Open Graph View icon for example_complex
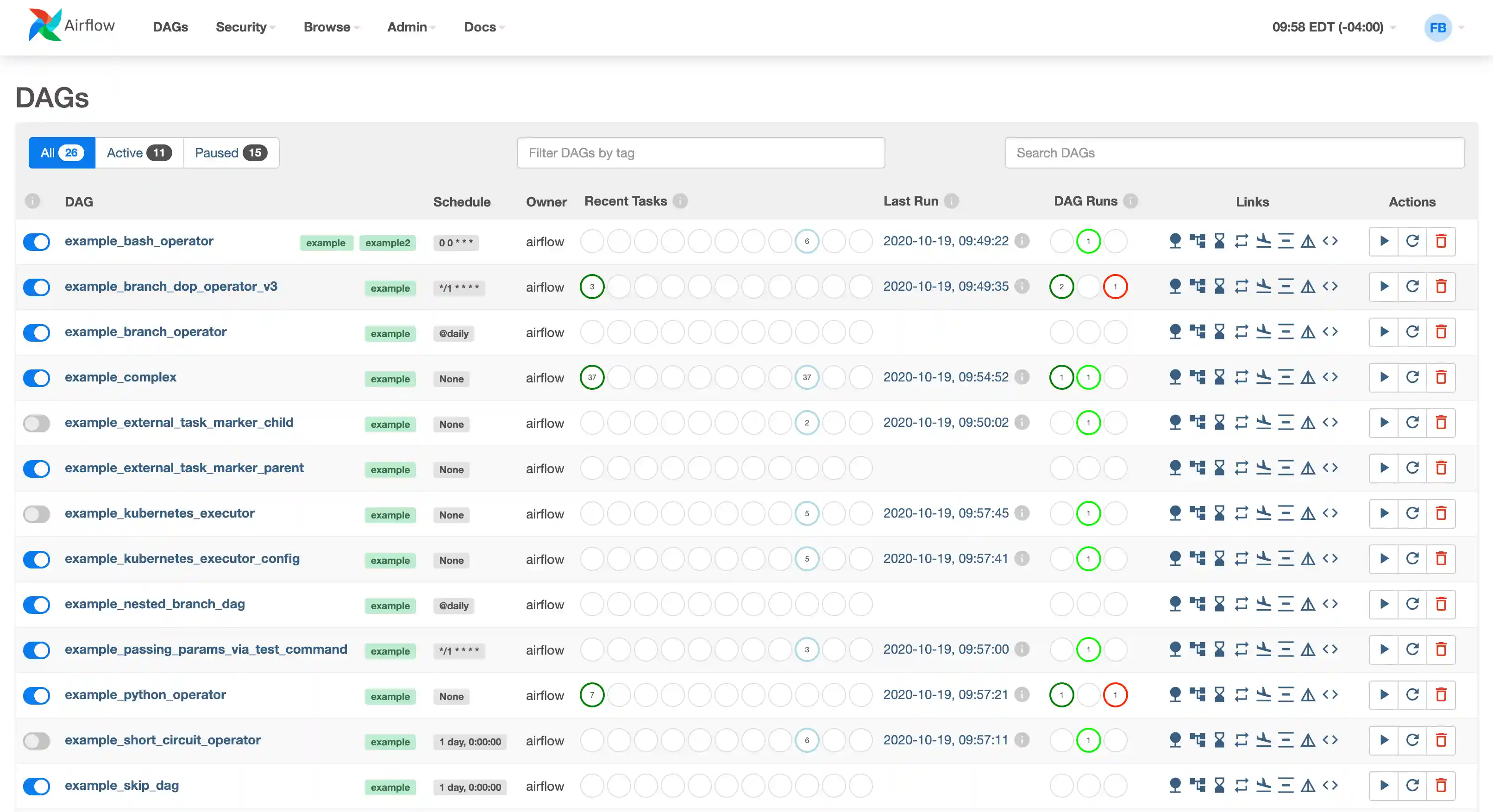Viewport: 1493px width, 812px height. tap(1197, 377)
